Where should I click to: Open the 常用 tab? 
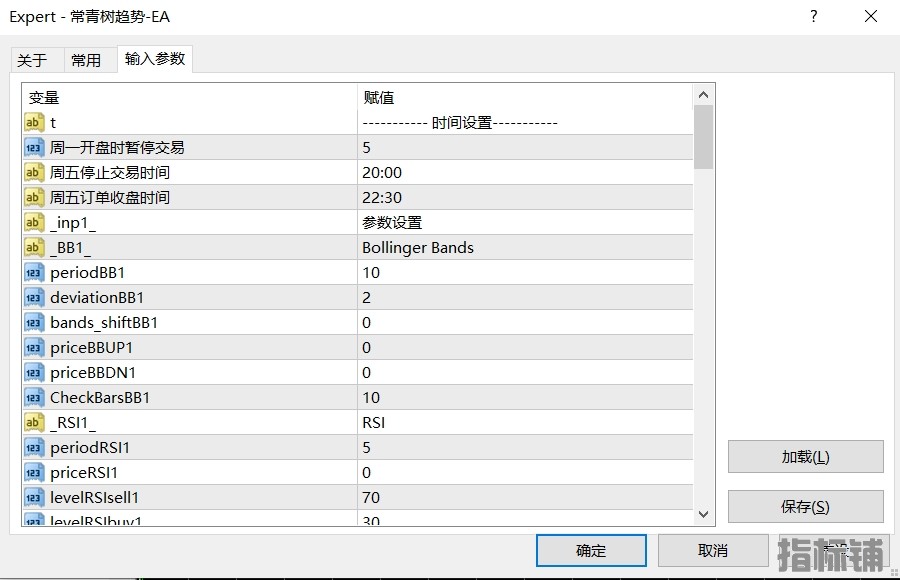pos(86,60)
